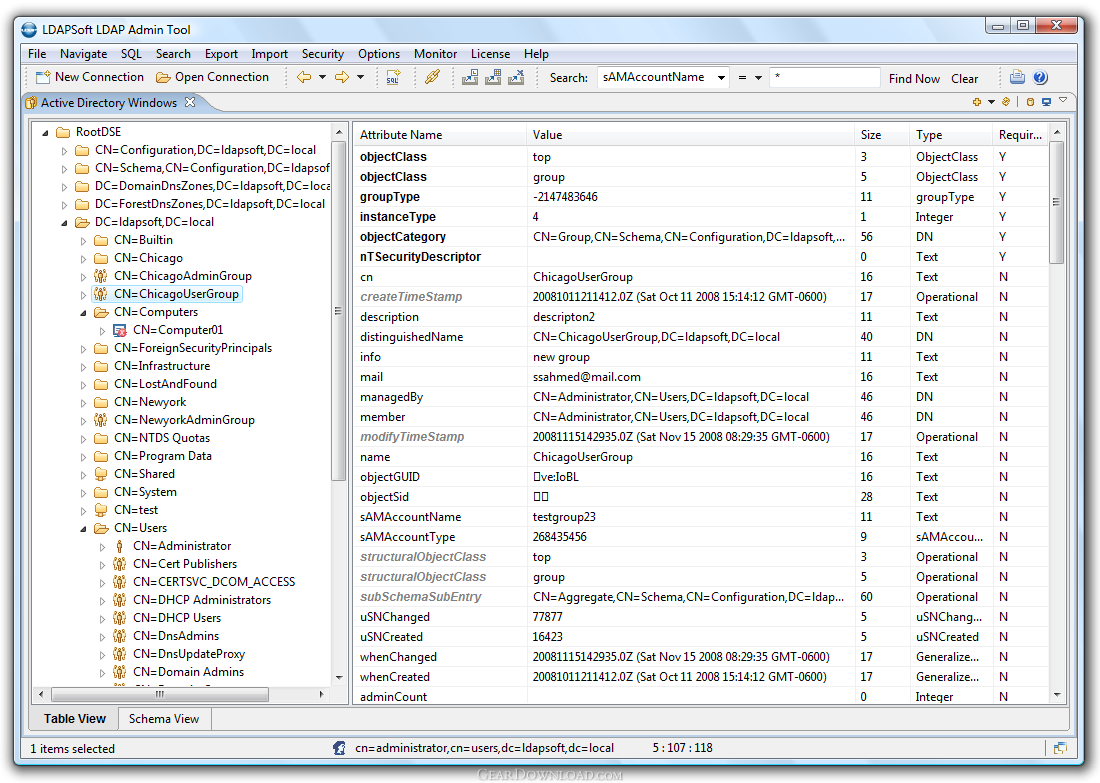The height and width of the screenshot is (783, 1100).
Task: Click the CN=Computer01 computer icon
Action: (x=120, y=330)
